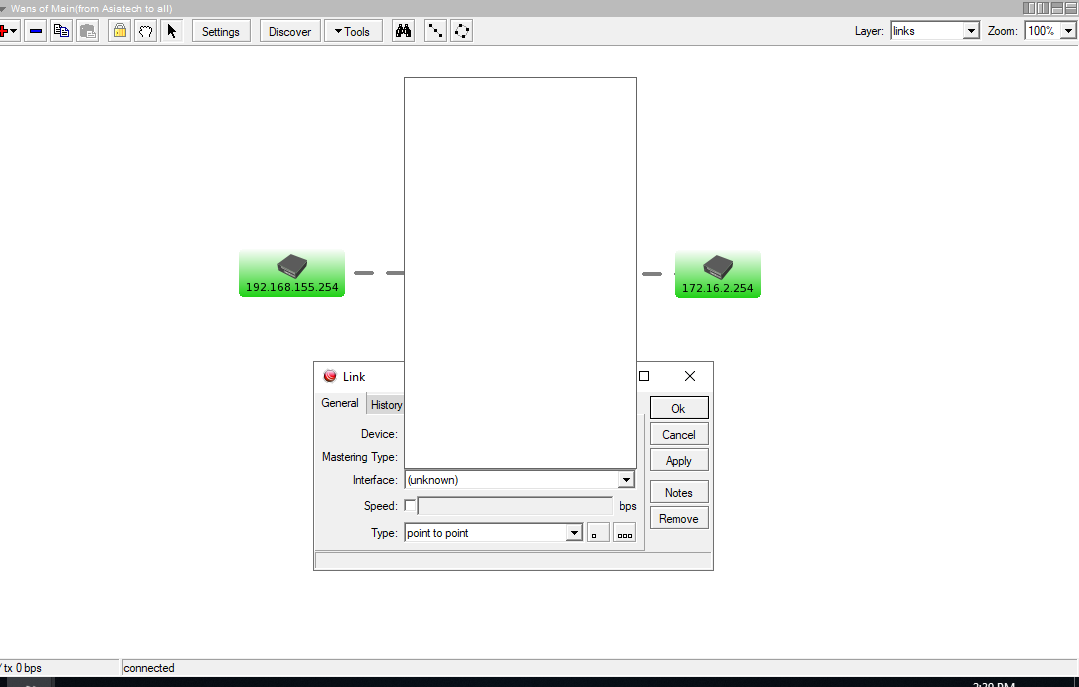Click the red Dude icon in Link title bar
1079x687 pixels.
click(x=330, y=376)
